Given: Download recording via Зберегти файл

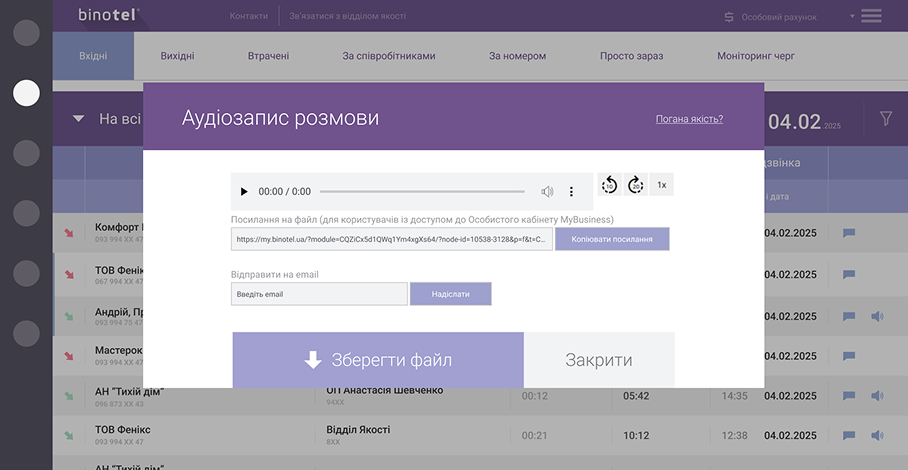Looking at the screenshot, I should [378, 360].
